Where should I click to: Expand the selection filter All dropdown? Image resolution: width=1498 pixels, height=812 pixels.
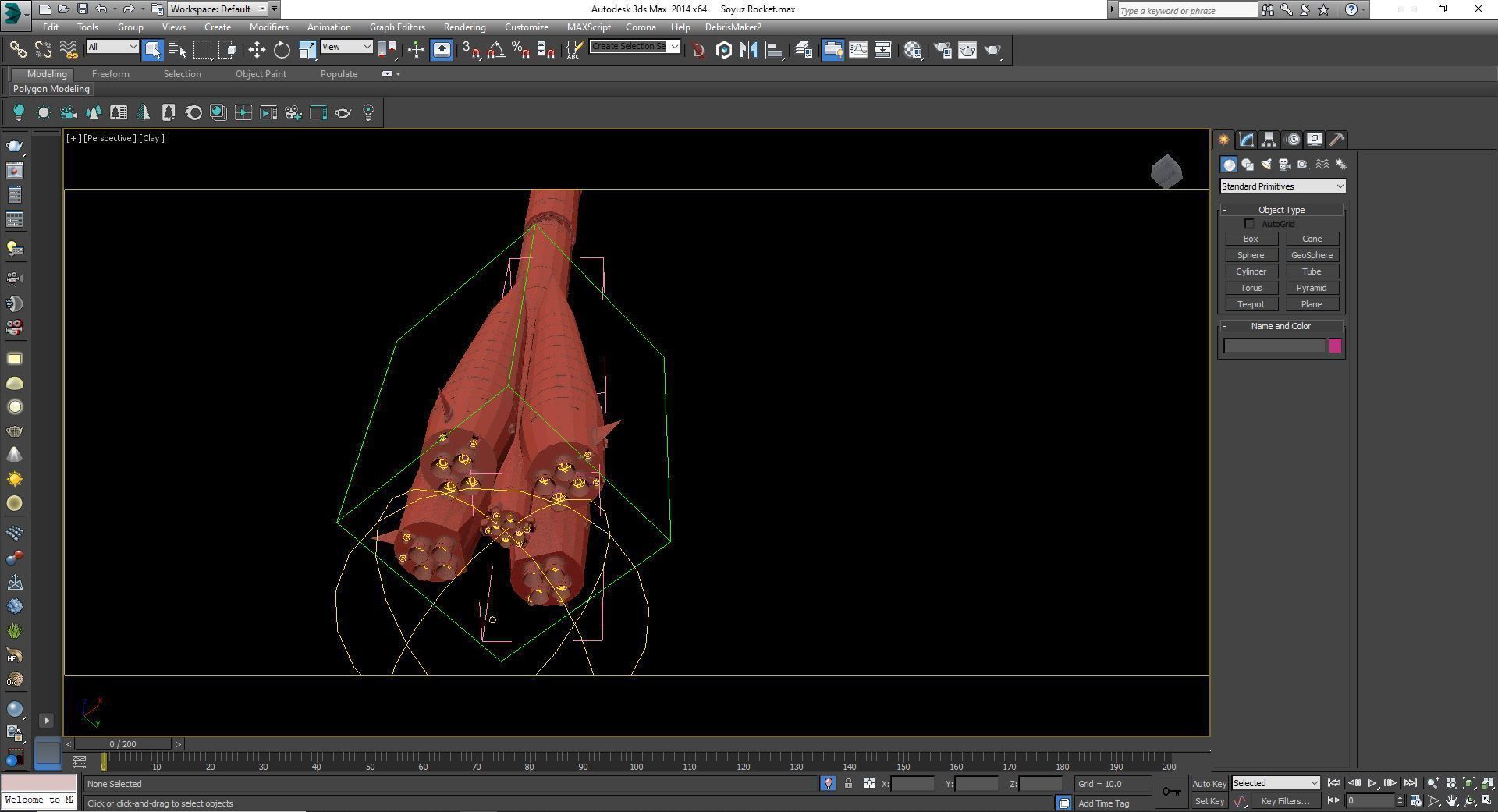112,47
